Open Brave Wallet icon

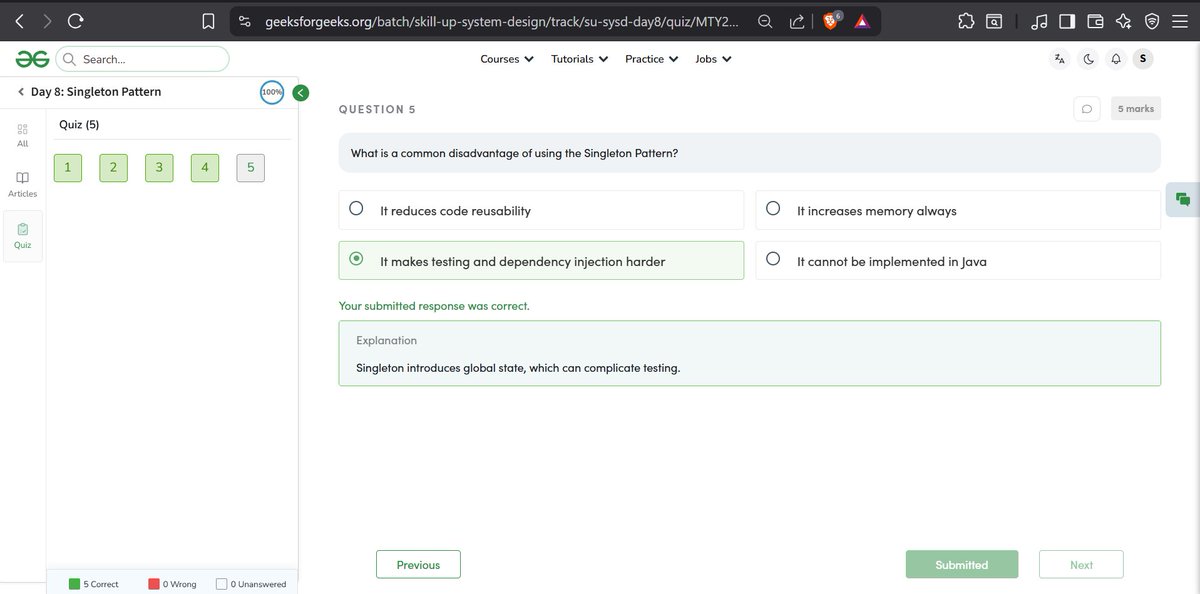coord(1095,20)
